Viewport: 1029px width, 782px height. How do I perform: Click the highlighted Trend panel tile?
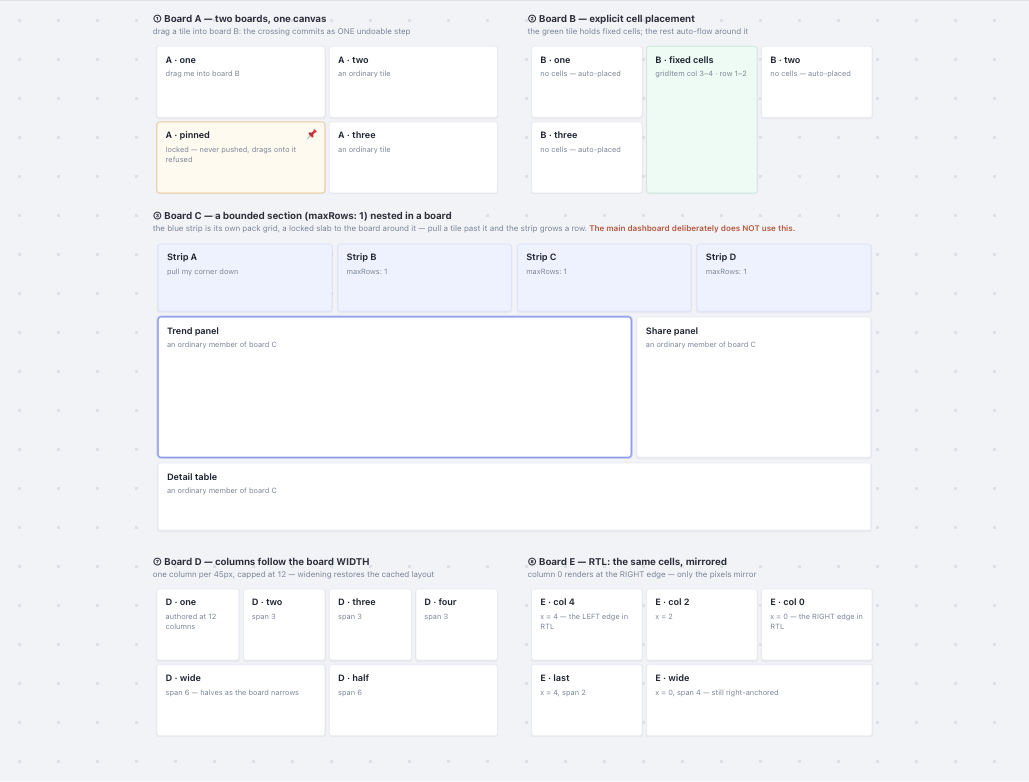coord(394,387)
